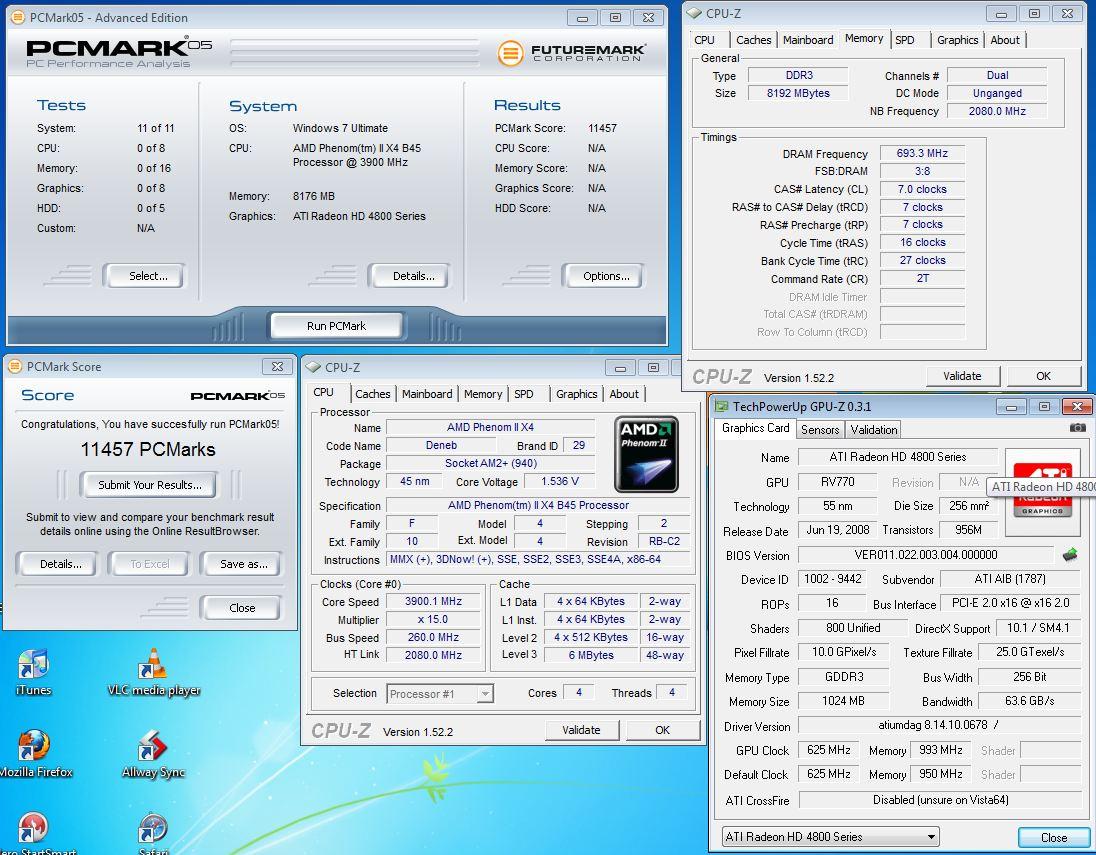Click Save as... in PCMark Score
This screenshot has width=1096, height=855.
(x=243, y=563)
